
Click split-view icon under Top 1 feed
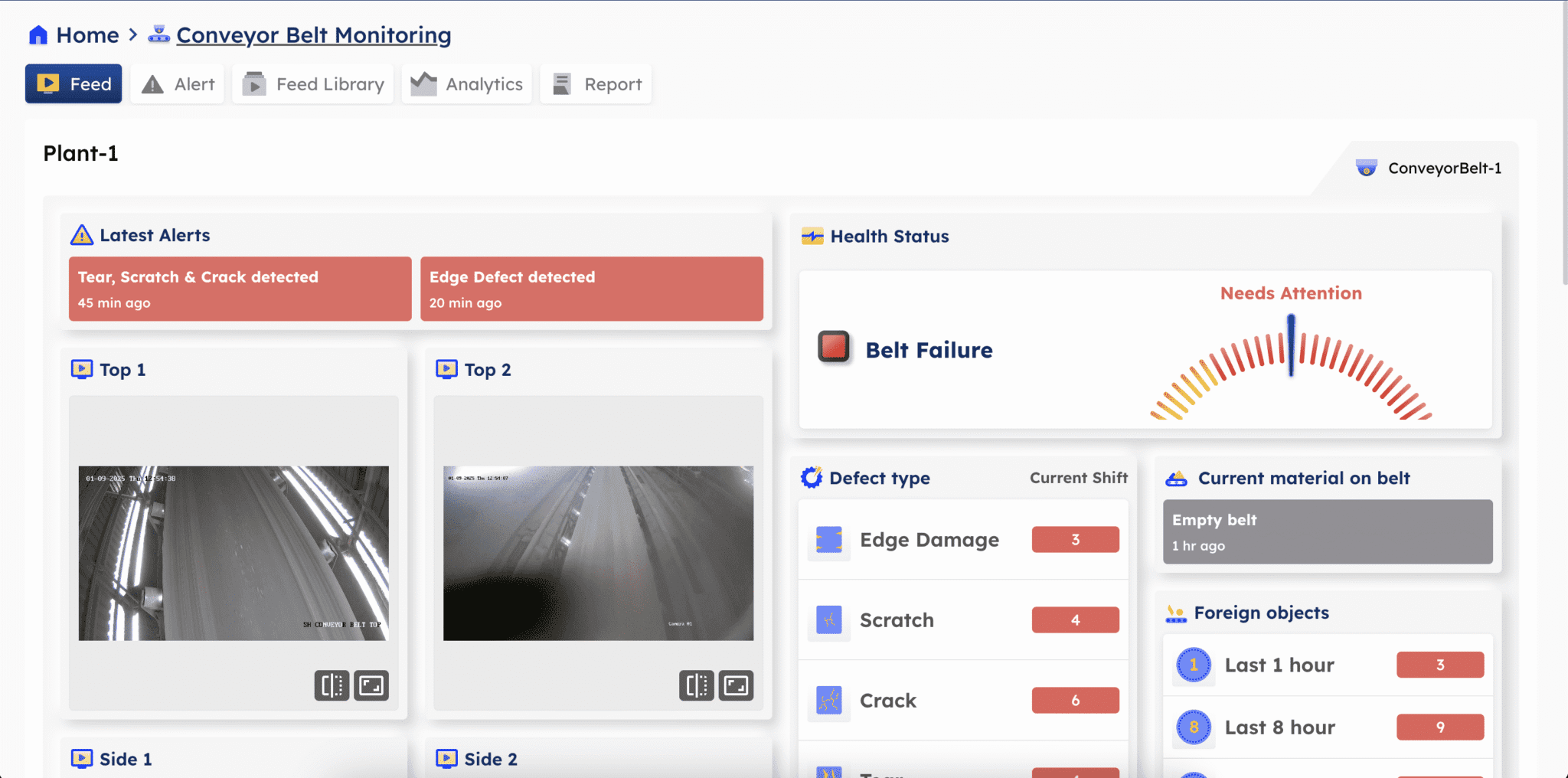click(x=332, y=685)
